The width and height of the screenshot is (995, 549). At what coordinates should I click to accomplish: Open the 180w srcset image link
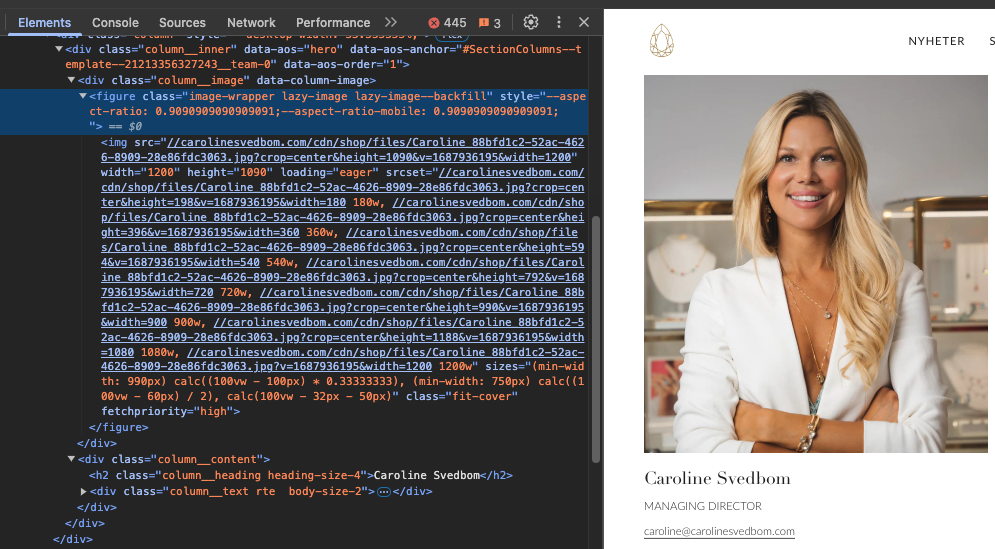pyautogui.click(x=343, y=187)
